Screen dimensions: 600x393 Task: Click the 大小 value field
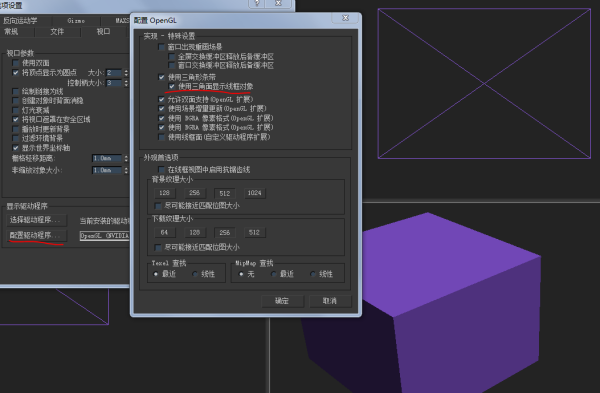click(114, 73)
